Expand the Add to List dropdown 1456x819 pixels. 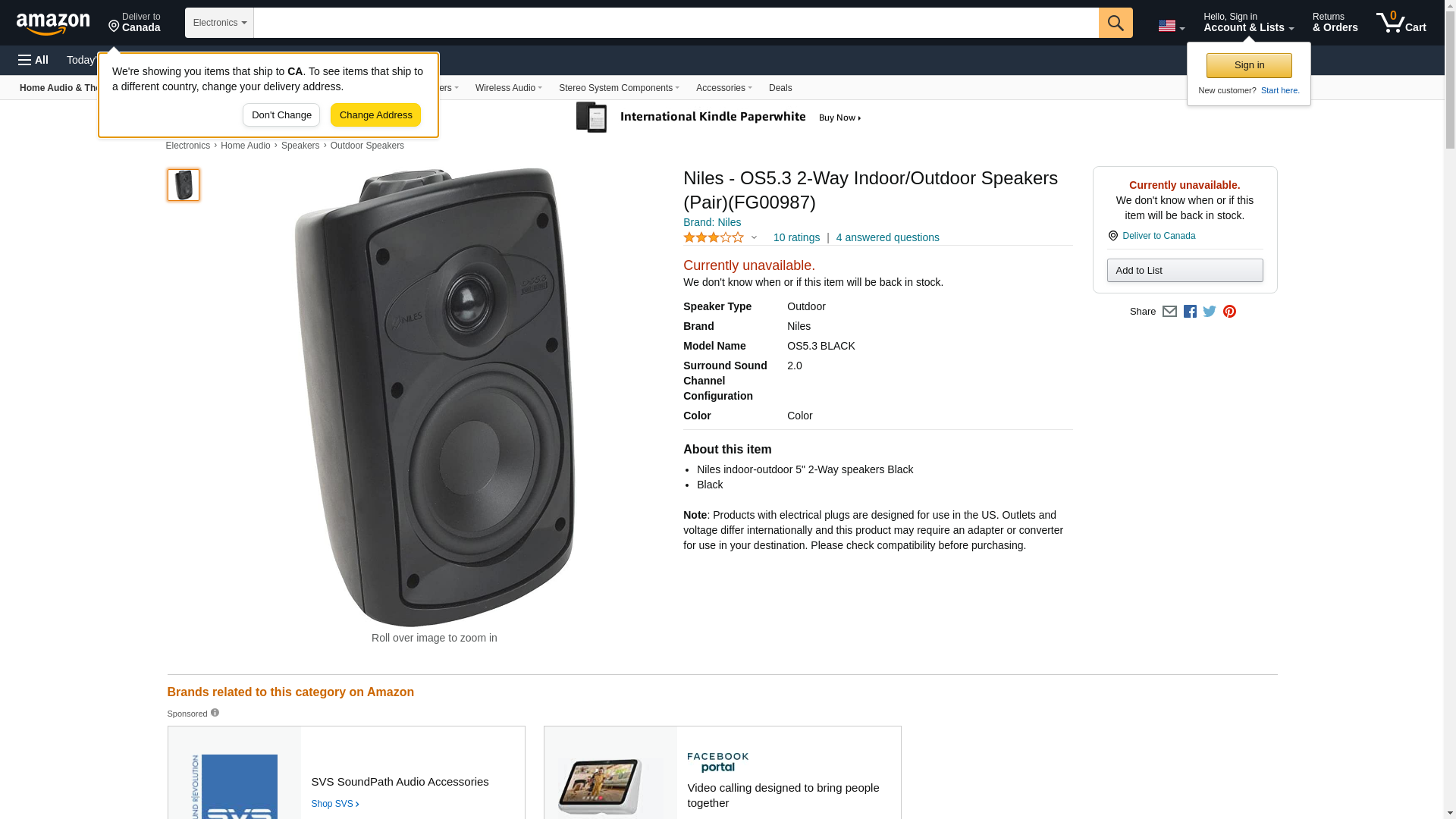1185,271
